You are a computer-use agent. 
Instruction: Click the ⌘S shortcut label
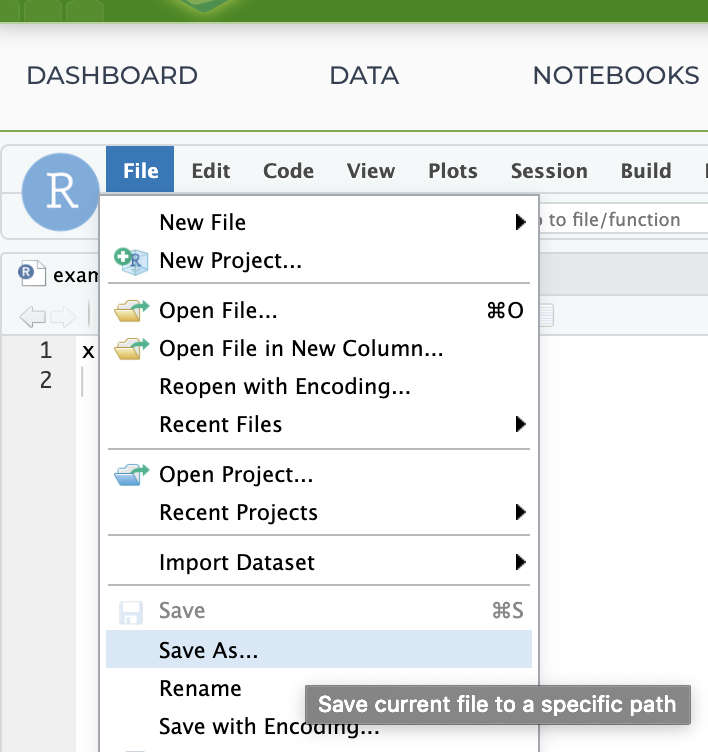(507, 611)
